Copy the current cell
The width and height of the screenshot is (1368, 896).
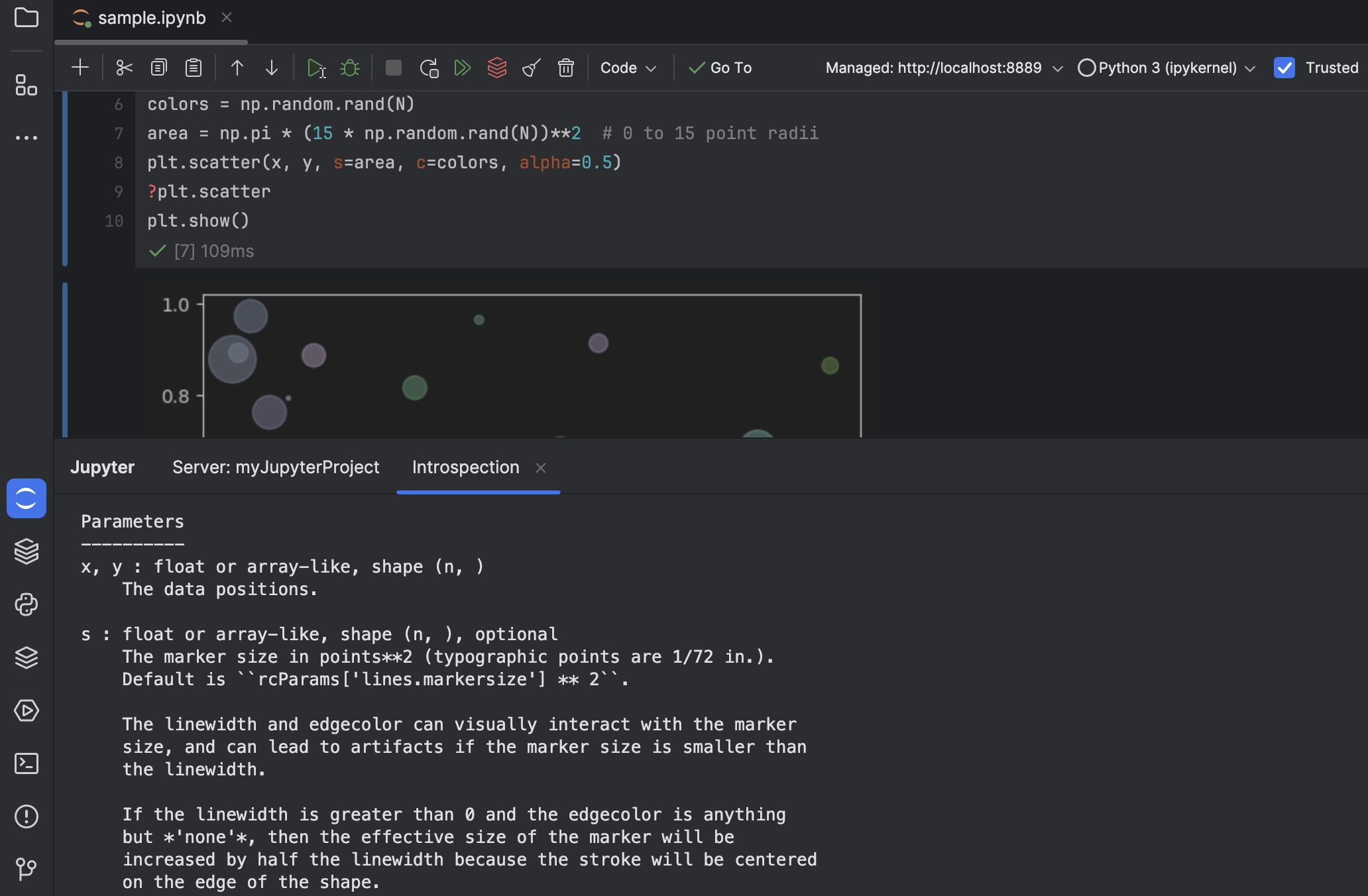tap(158, 67)
